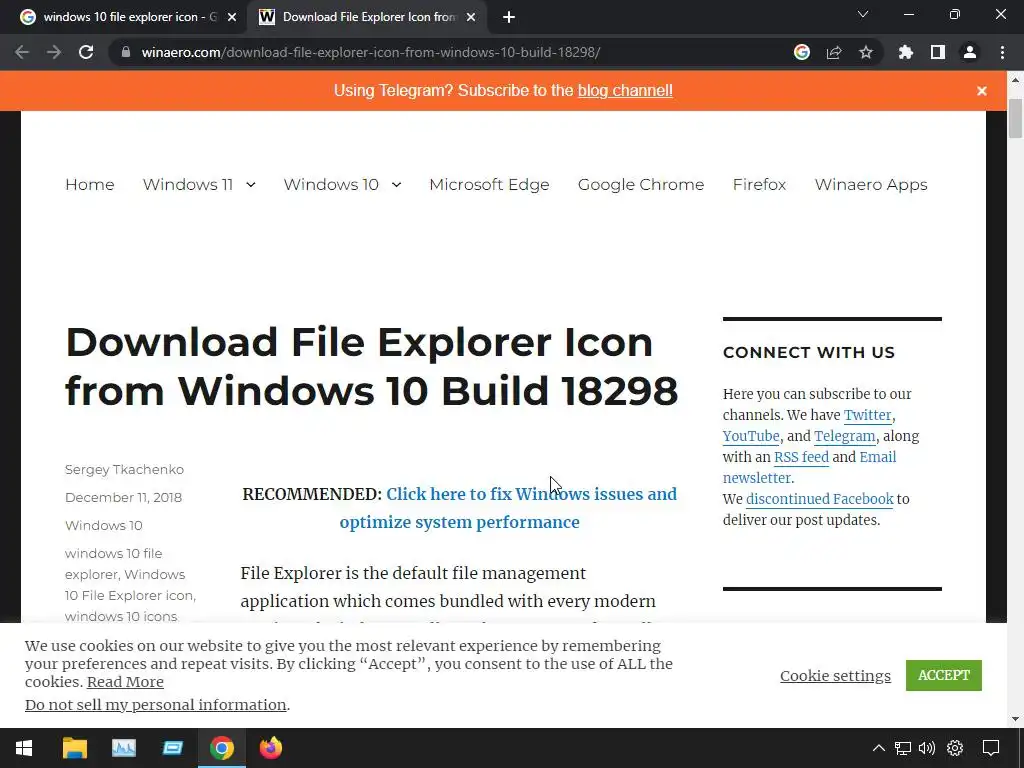1024x768 pixels.
Task: Click the Google icon in address bar
Action: 802,52
